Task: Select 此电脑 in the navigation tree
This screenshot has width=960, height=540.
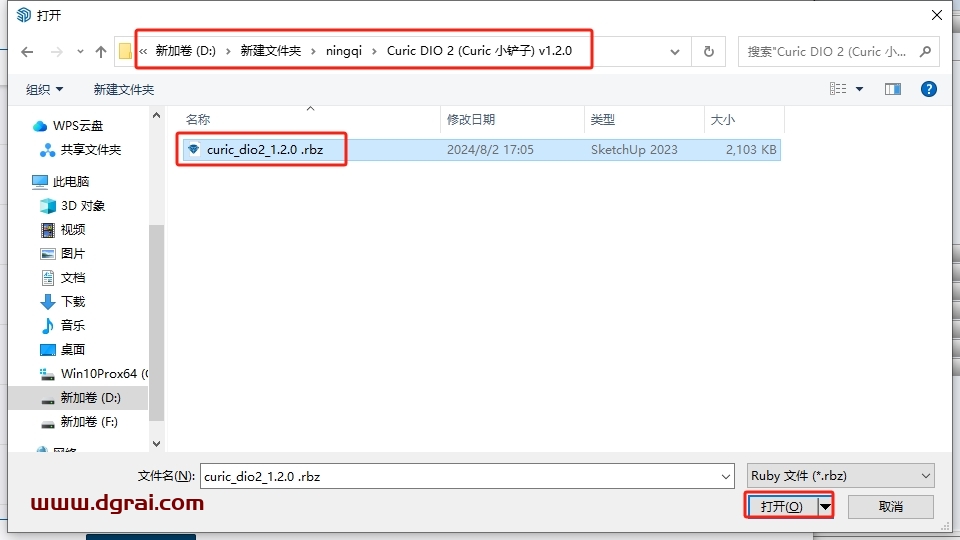Action: pos(61,181)
